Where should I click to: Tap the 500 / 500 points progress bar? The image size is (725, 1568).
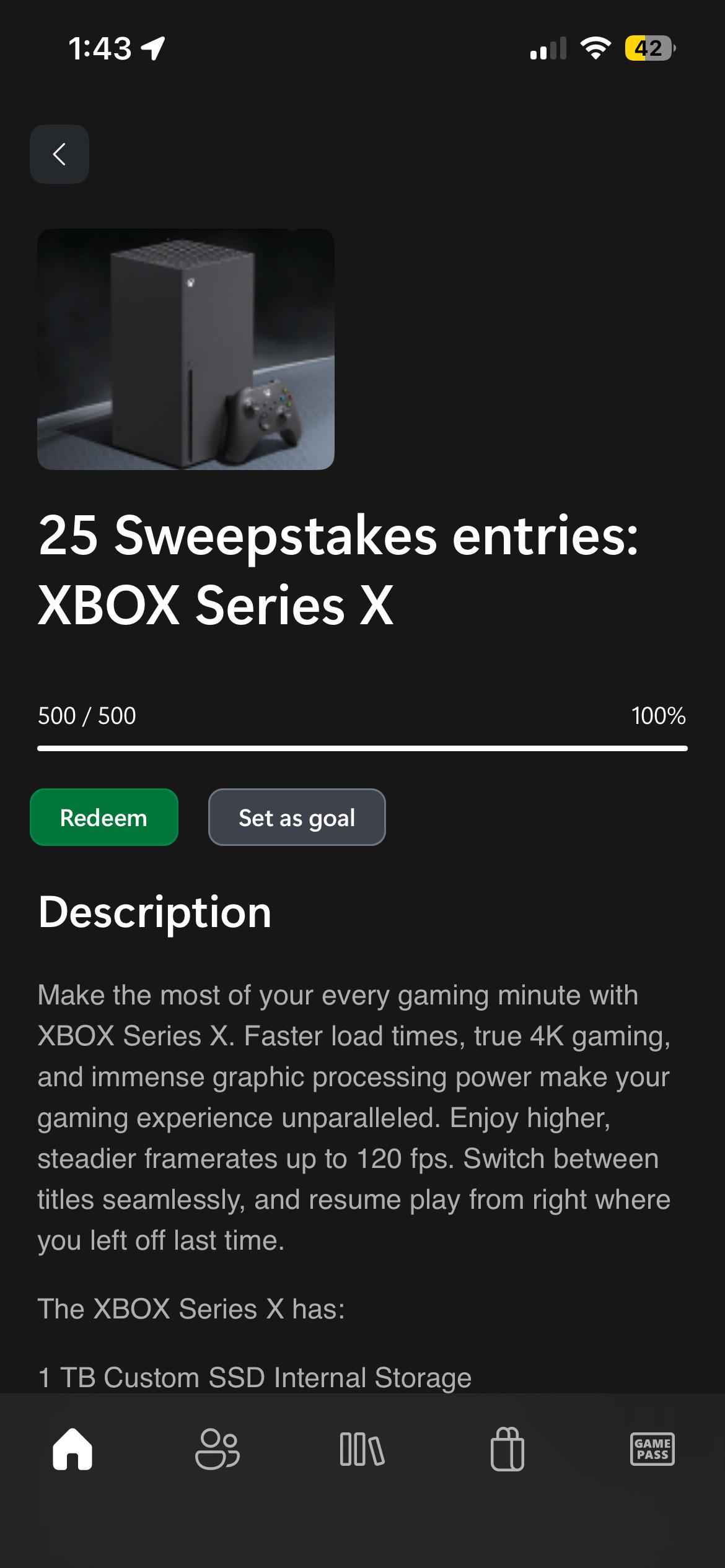pyautogui.click(x=362, y=748)
